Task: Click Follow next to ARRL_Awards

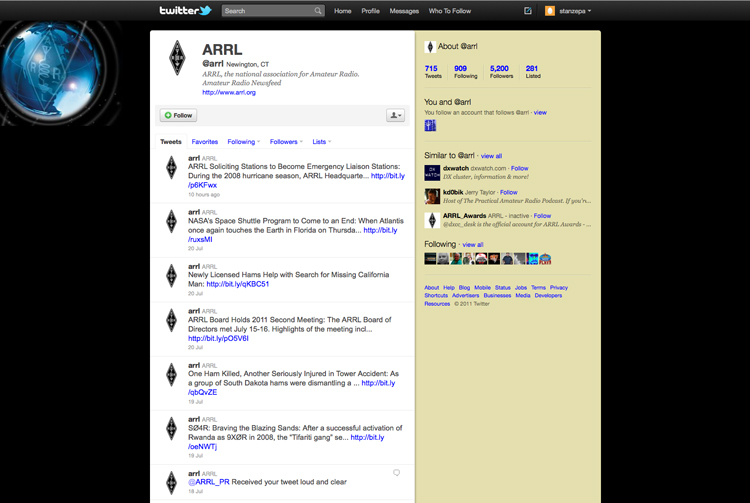Action: 542,216
